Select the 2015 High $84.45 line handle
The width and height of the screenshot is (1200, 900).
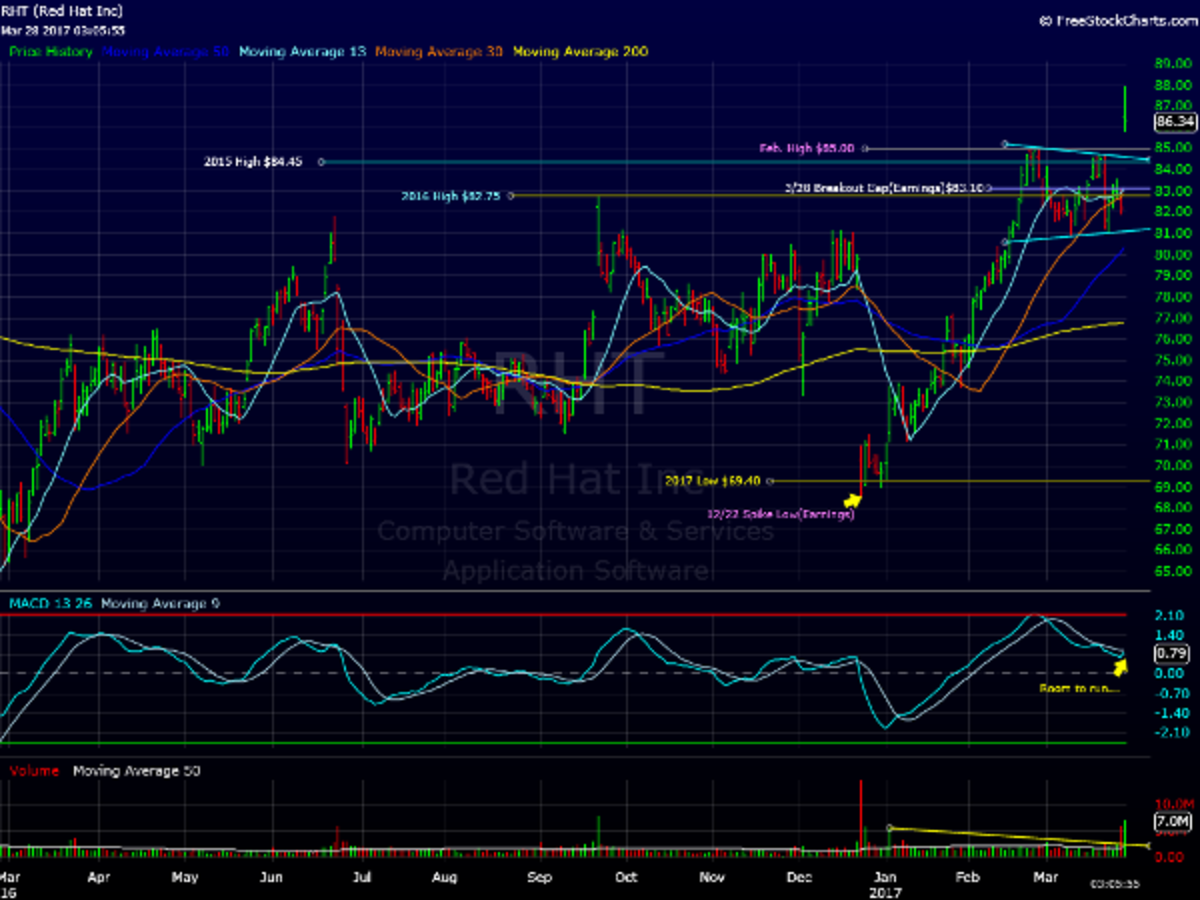(x=322, y=161)
